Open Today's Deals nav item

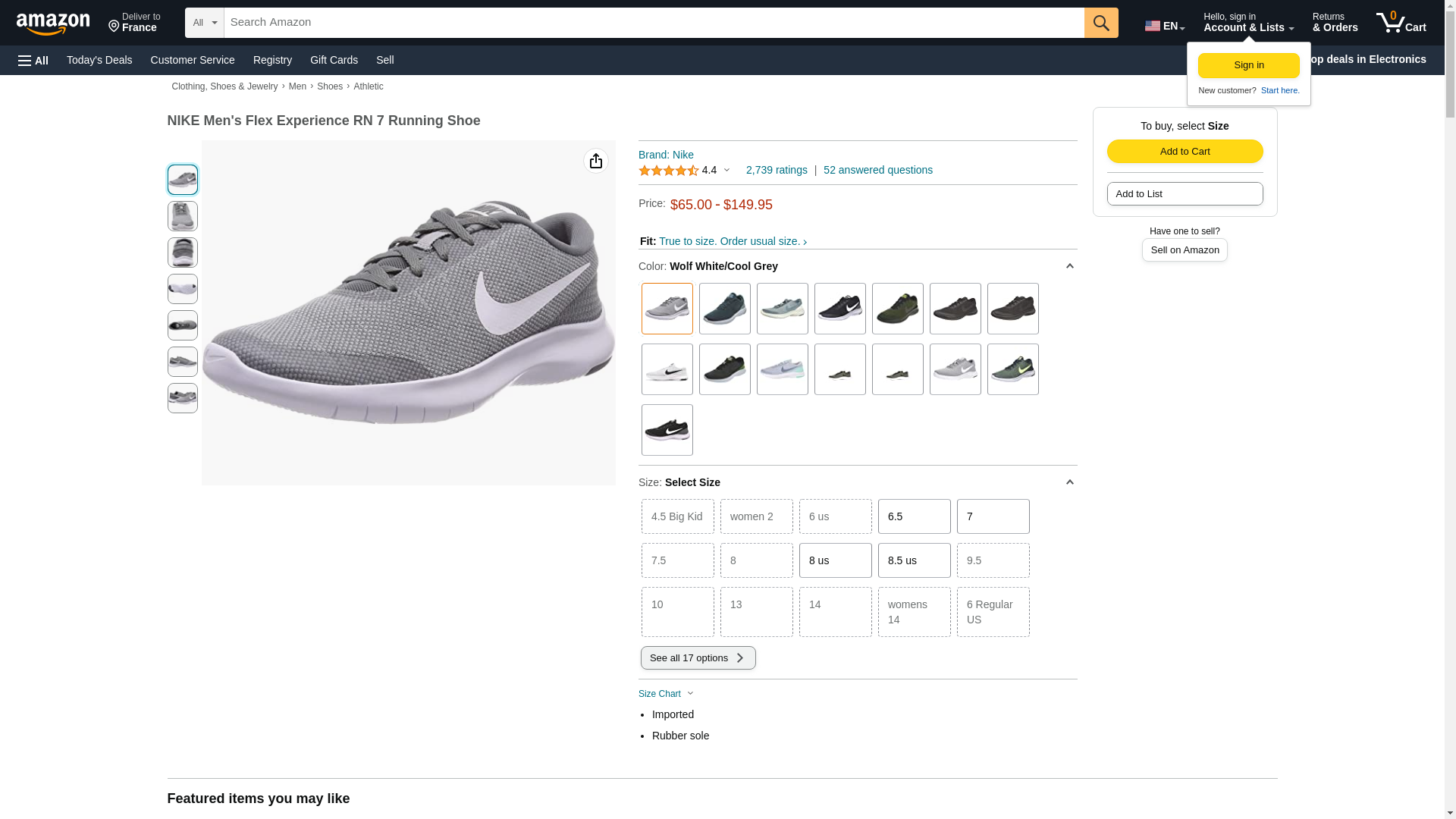click(99, 60)
